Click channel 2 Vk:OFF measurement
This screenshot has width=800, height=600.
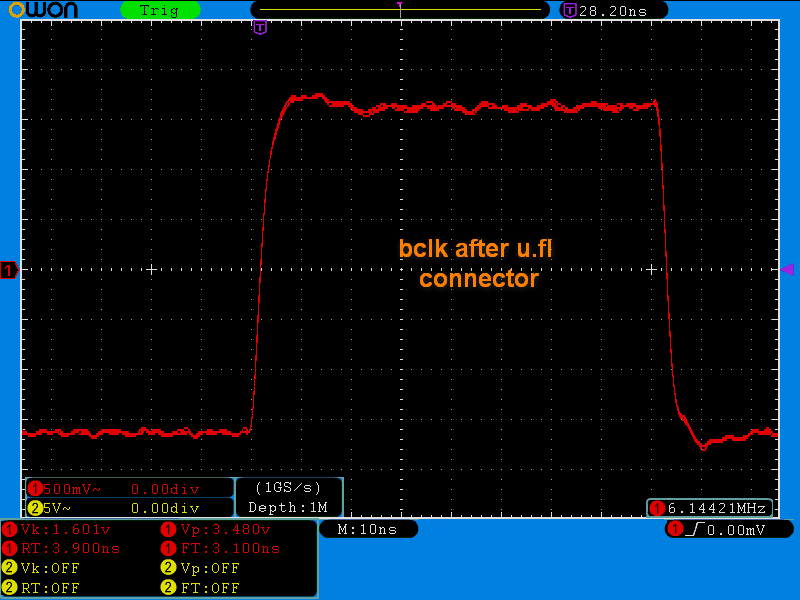(x=50, y=568)
